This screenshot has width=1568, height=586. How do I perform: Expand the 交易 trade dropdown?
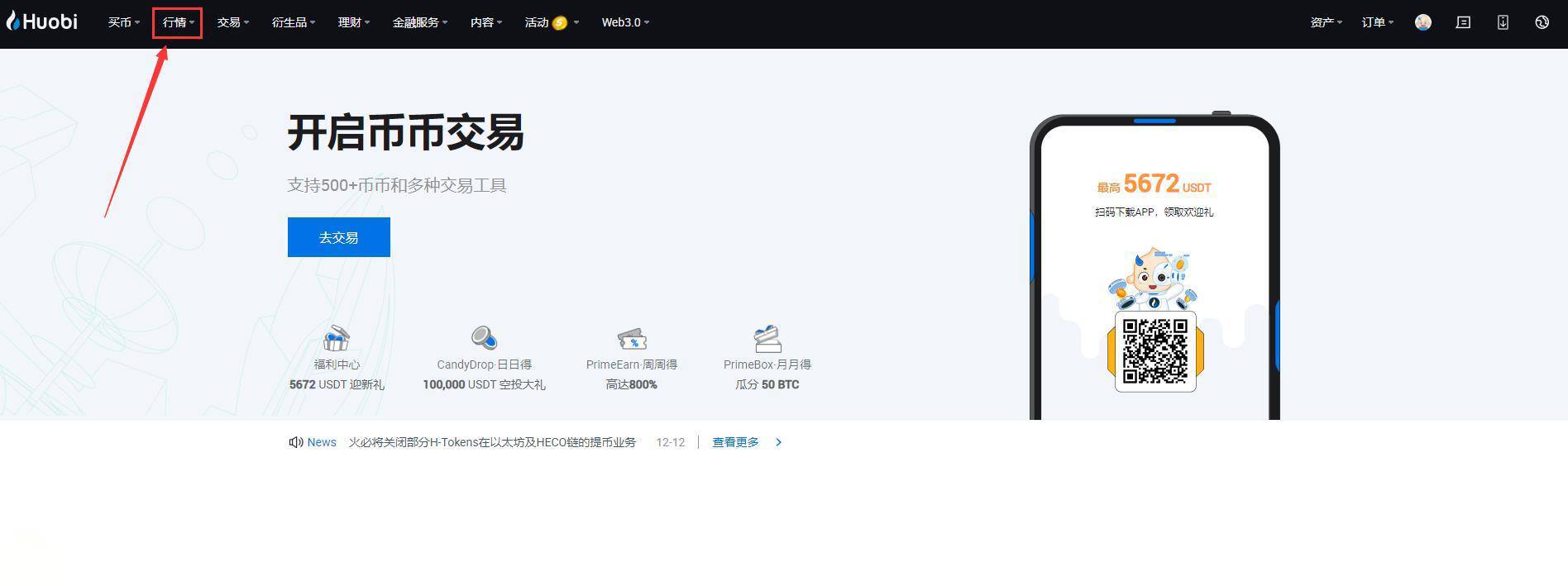point(233,22)
